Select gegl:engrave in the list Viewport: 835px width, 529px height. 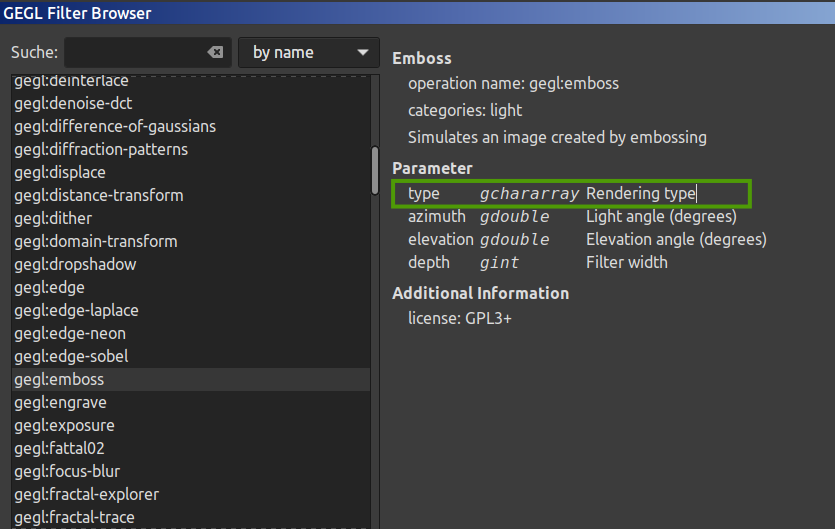pyautogui.click(x=191, y=402)
